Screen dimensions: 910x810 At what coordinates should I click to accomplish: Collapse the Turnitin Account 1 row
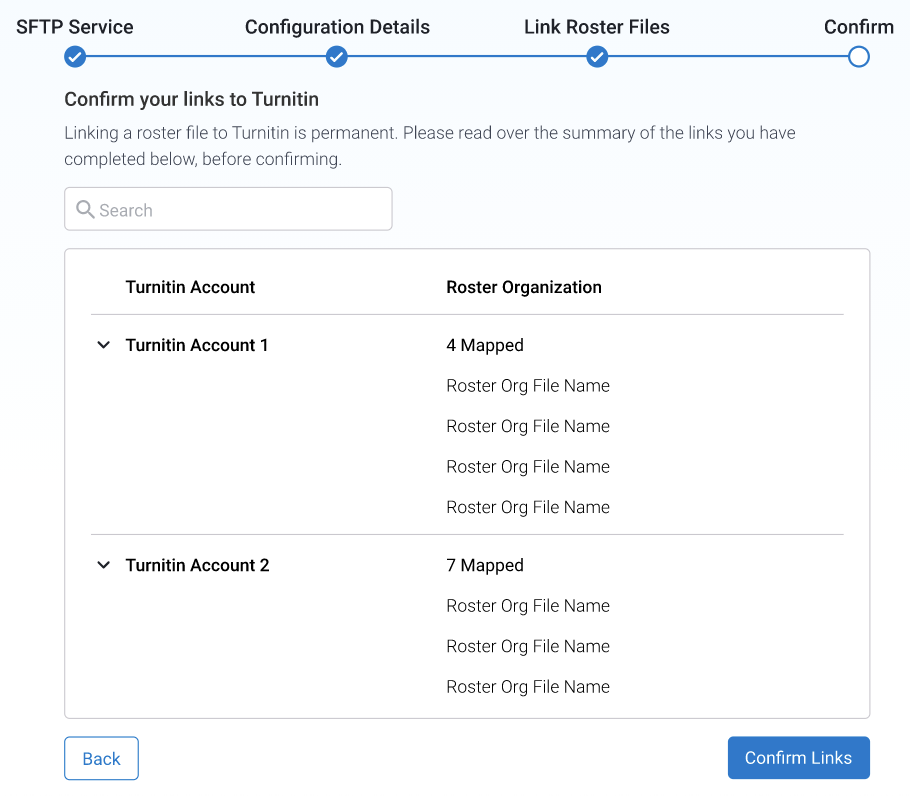[x=103, y=345]
